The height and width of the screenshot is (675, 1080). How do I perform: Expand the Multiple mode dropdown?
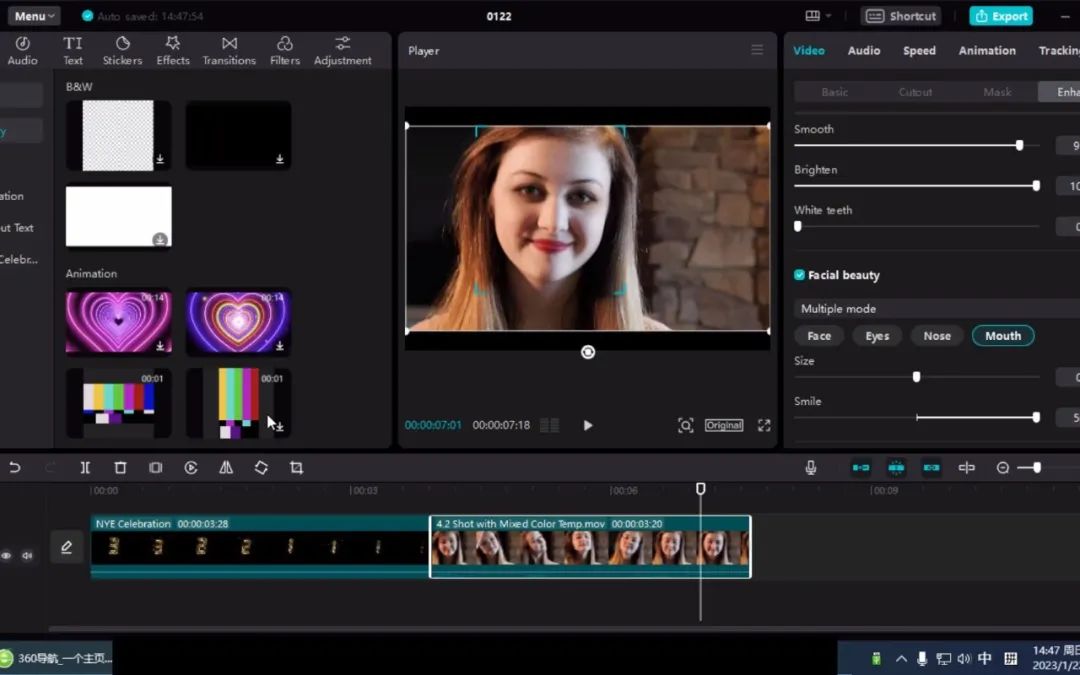pos(936,309)
